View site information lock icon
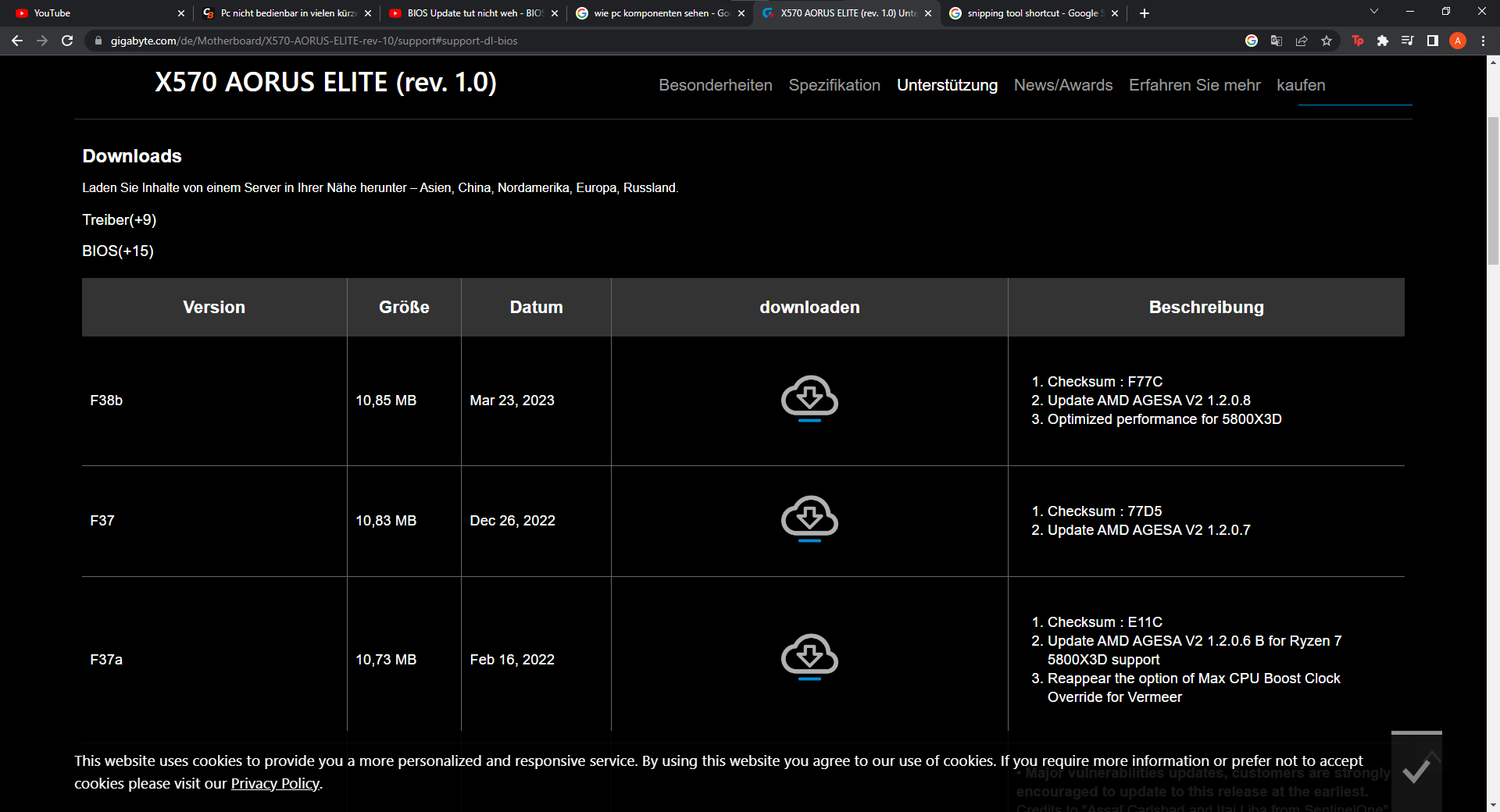 98,41
